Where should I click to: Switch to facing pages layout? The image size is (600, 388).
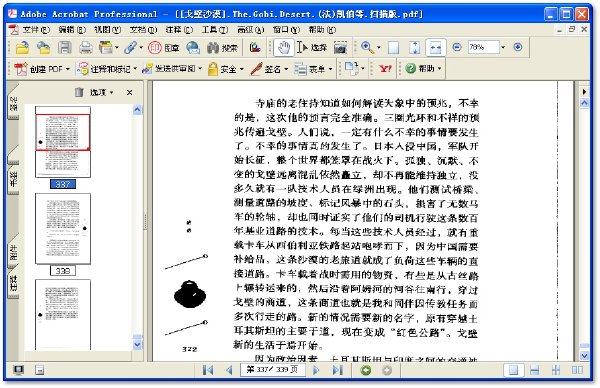(x=577, y=370)
